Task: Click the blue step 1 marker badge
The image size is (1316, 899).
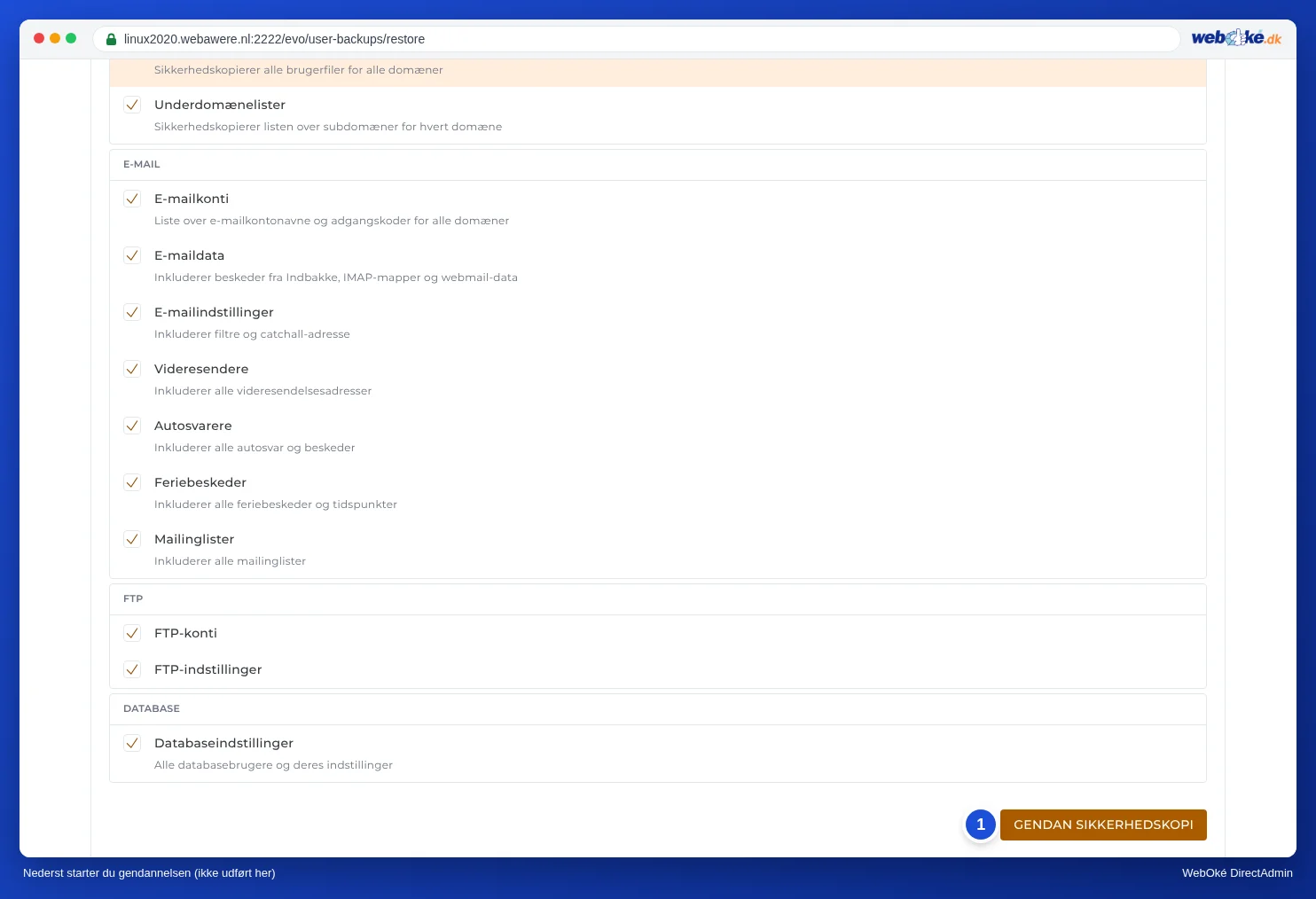Action: tap(981, 825)
